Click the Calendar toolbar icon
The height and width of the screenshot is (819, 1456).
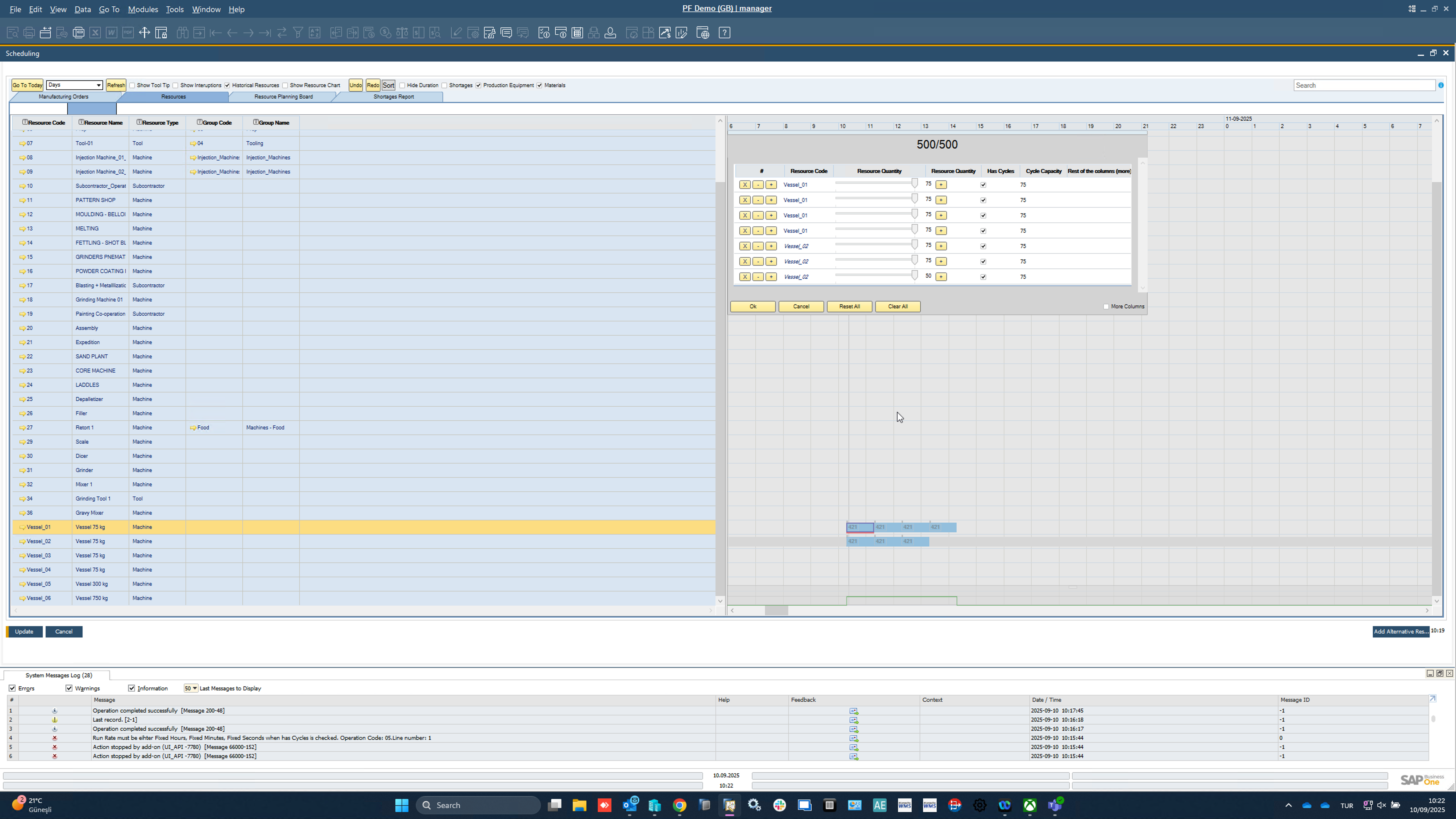[x=577, y=33]
